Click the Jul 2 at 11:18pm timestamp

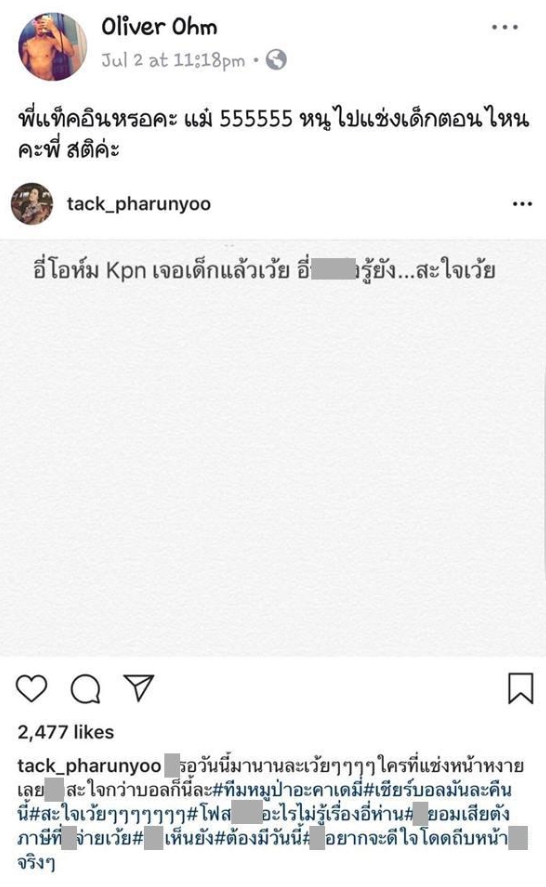(x=173, y=60)
